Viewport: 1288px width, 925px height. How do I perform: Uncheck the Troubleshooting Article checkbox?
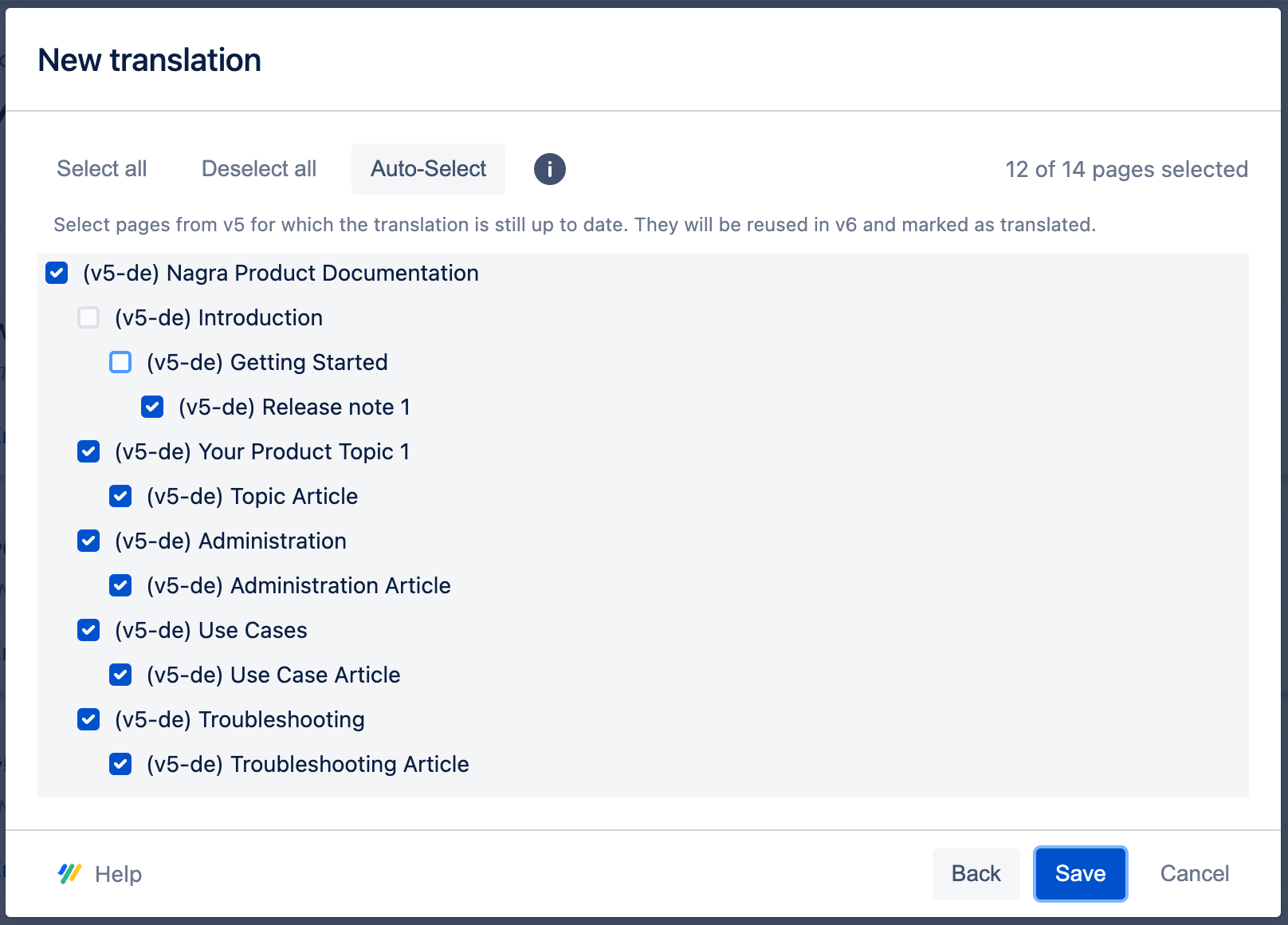pyautogui.click(x=120, y=764)
